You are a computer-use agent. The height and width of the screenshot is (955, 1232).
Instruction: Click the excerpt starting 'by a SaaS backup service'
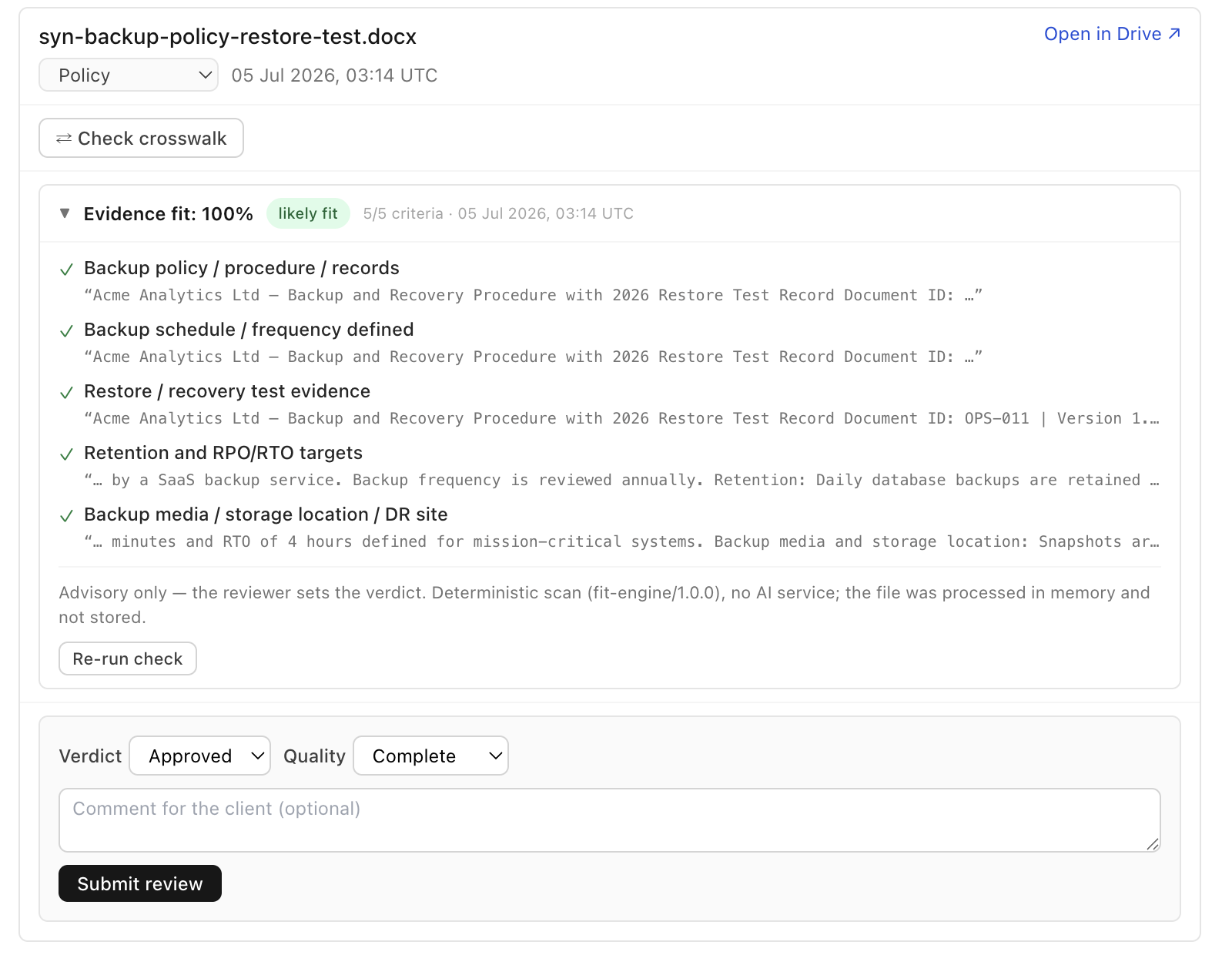coord(621,480)
